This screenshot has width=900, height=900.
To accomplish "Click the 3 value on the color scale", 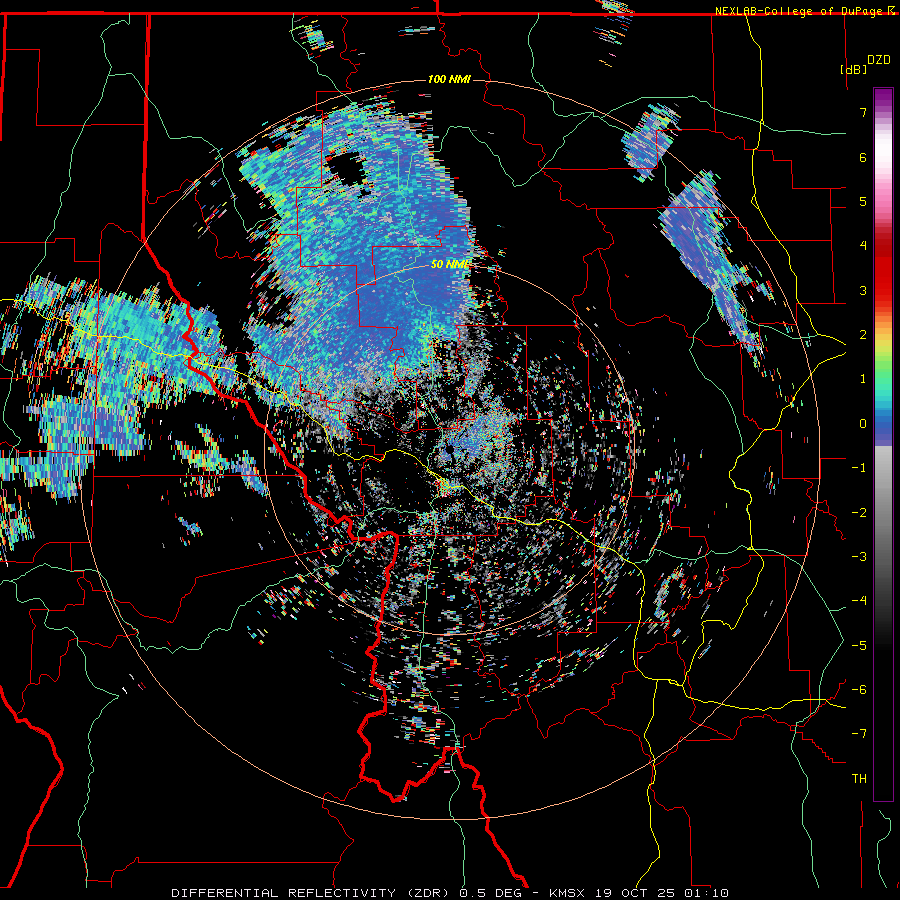I will pos(863,290).
